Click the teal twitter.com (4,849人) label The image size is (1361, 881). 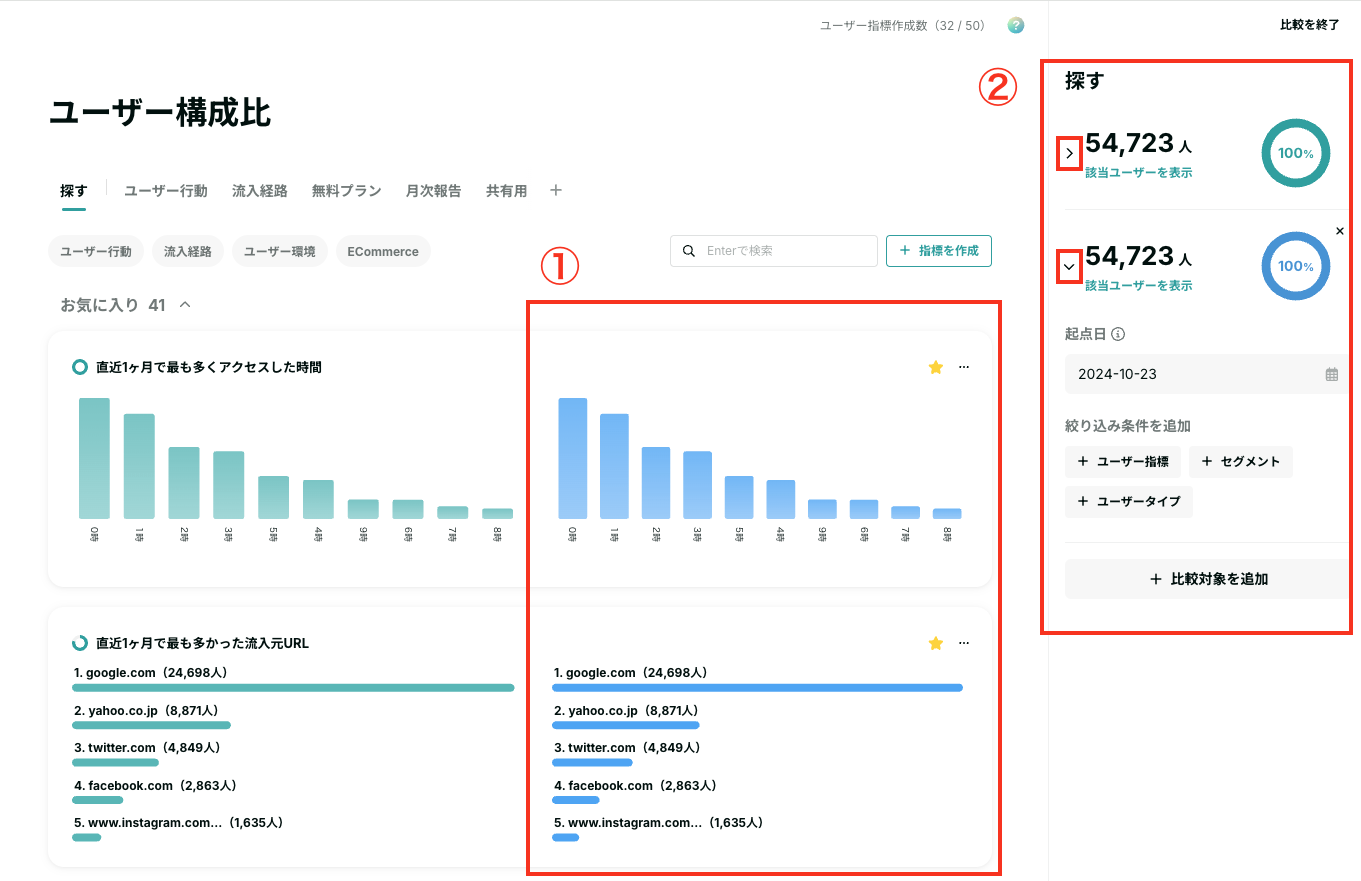click(x=146, y=748)
